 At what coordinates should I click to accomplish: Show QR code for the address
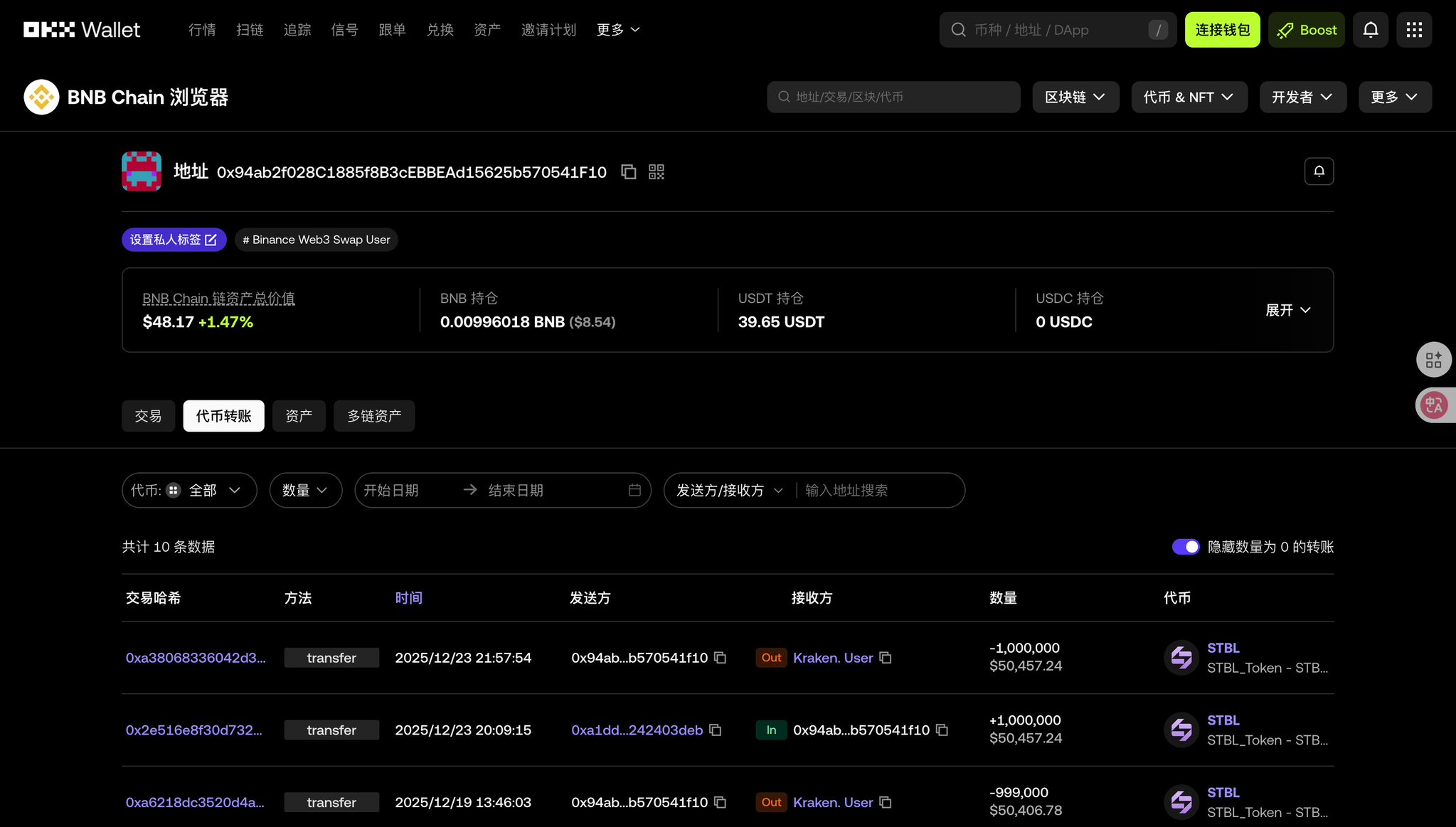[x=656, y=172]
